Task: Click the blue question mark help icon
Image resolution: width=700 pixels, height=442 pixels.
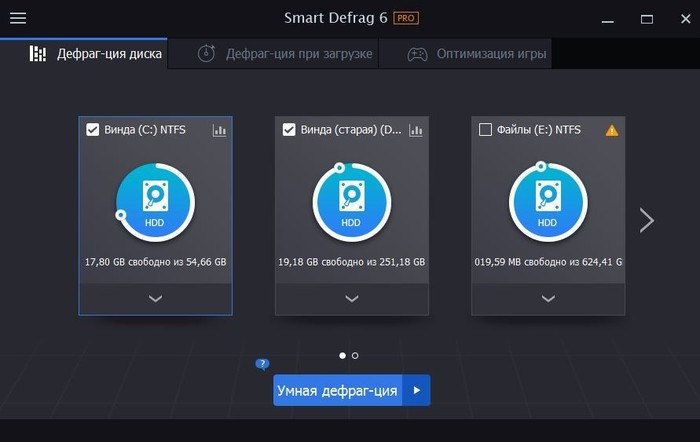Action: coord(262,364)
